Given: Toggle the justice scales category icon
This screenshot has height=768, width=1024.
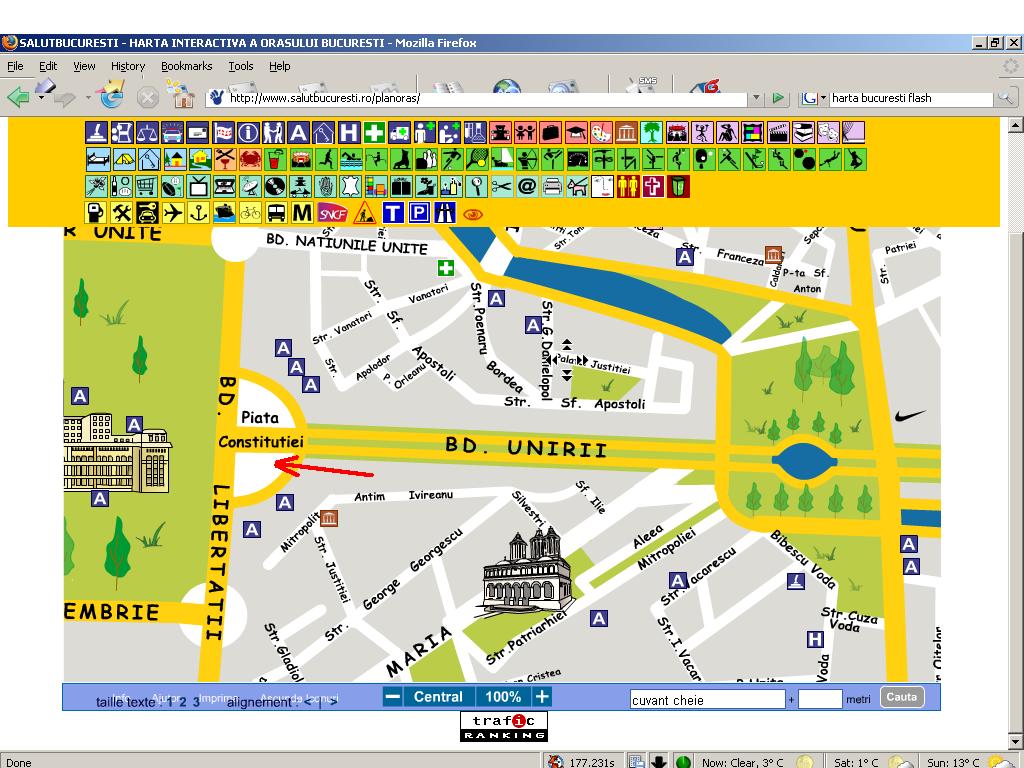Looking at the screenshot, I should point(148,133).
